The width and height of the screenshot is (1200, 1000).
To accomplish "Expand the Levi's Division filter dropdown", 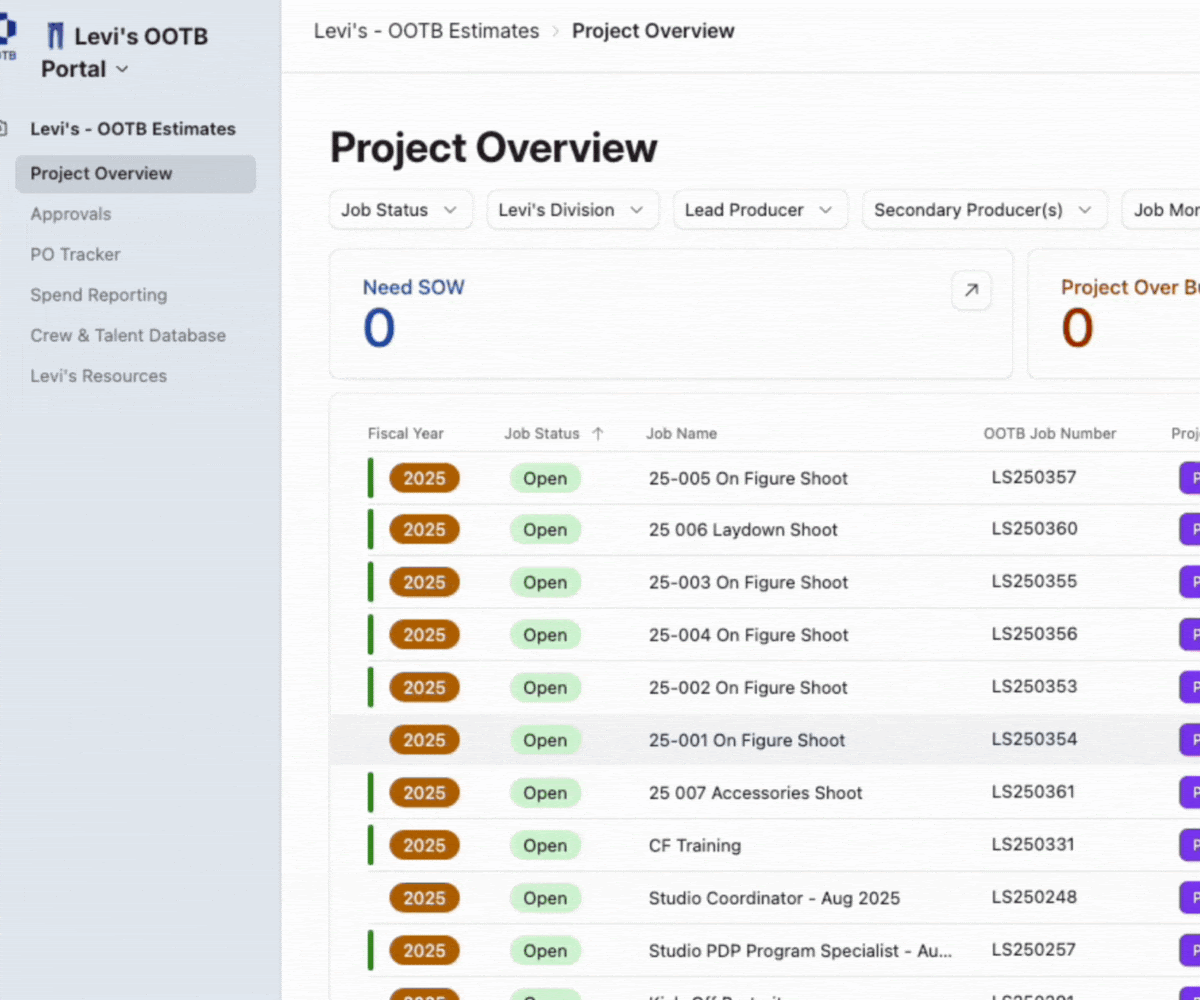I will (x=572, y=210).
